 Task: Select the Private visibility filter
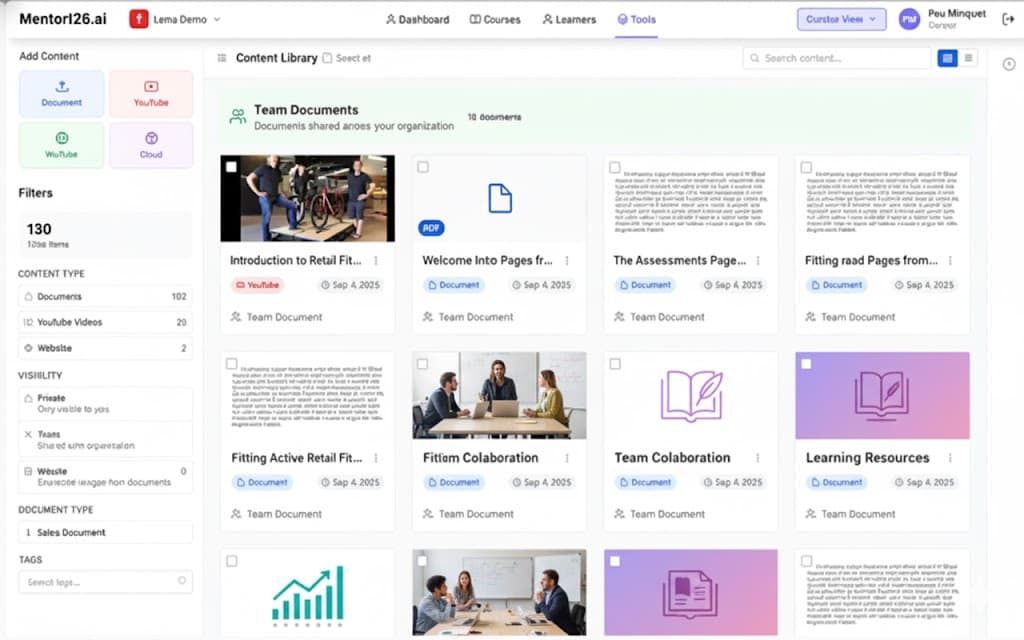click(105, 402)
